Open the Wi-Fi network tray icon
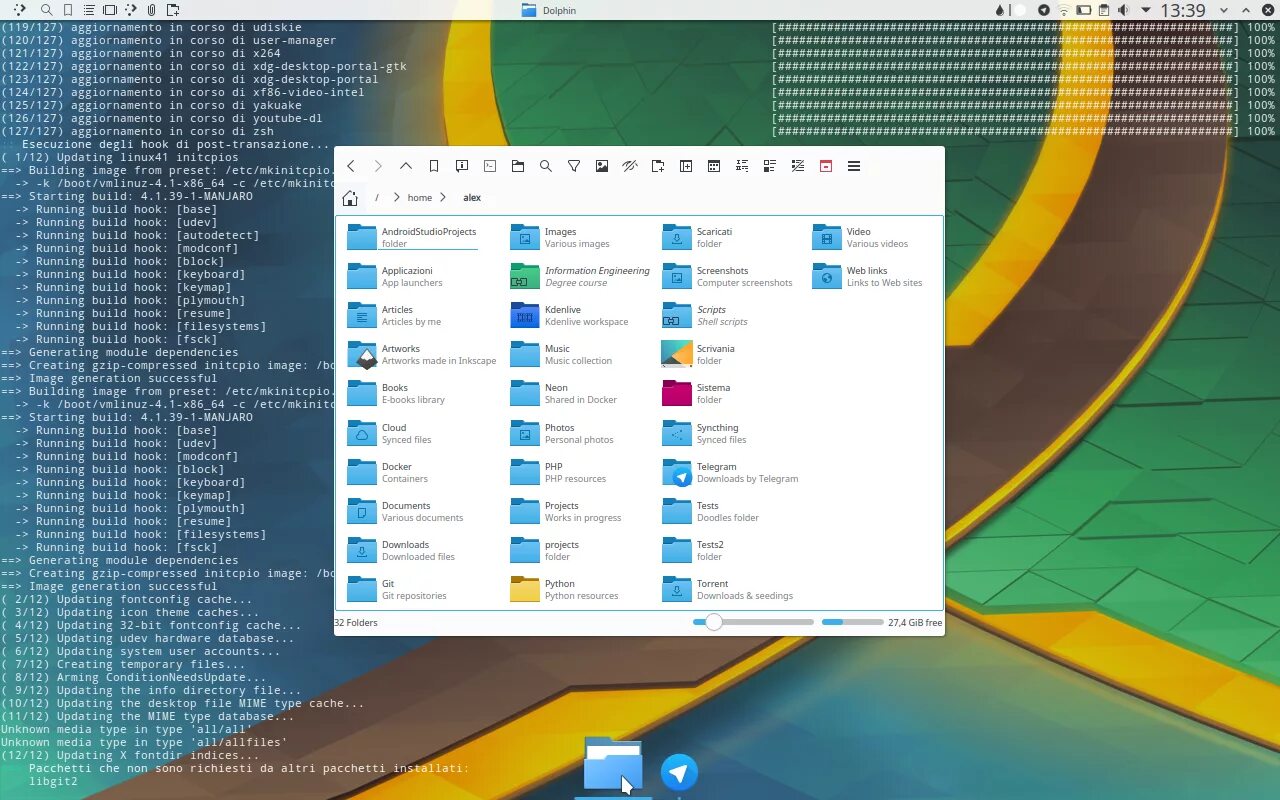This screenshot has height=800, width=1280. [1063, 10]
